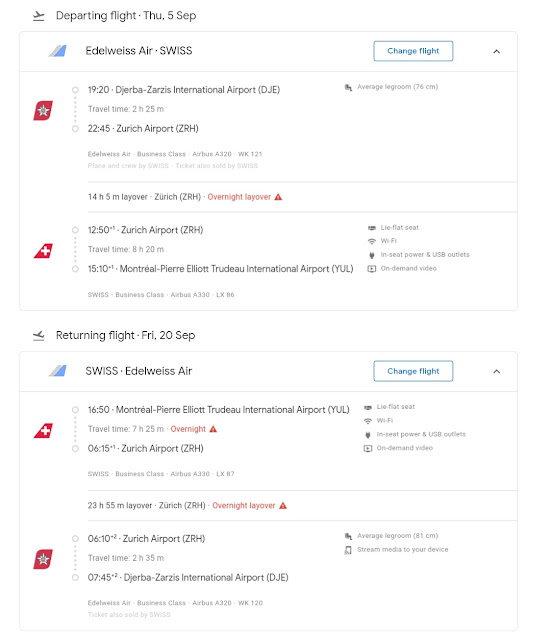This screenshot has width=551, height=640.
Task: Click the SWISS · Edelweiss Air return header
Action: click(x=138, y=371)
